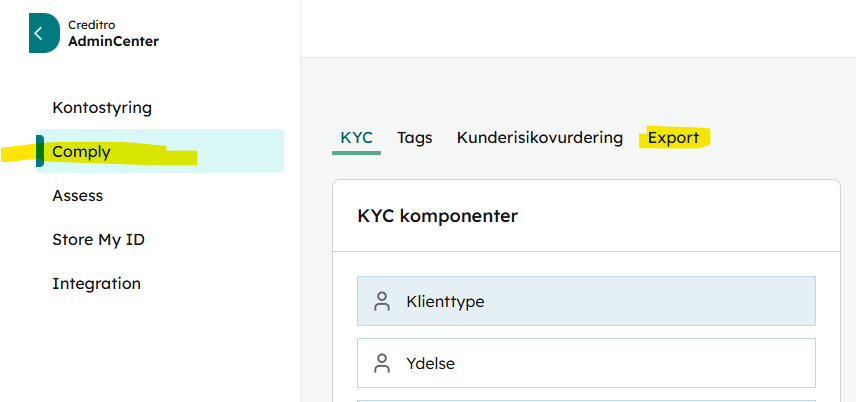
Task: Open Kontostyring in the sidebar
Action: pyautogui.click(x=102, y=108)
